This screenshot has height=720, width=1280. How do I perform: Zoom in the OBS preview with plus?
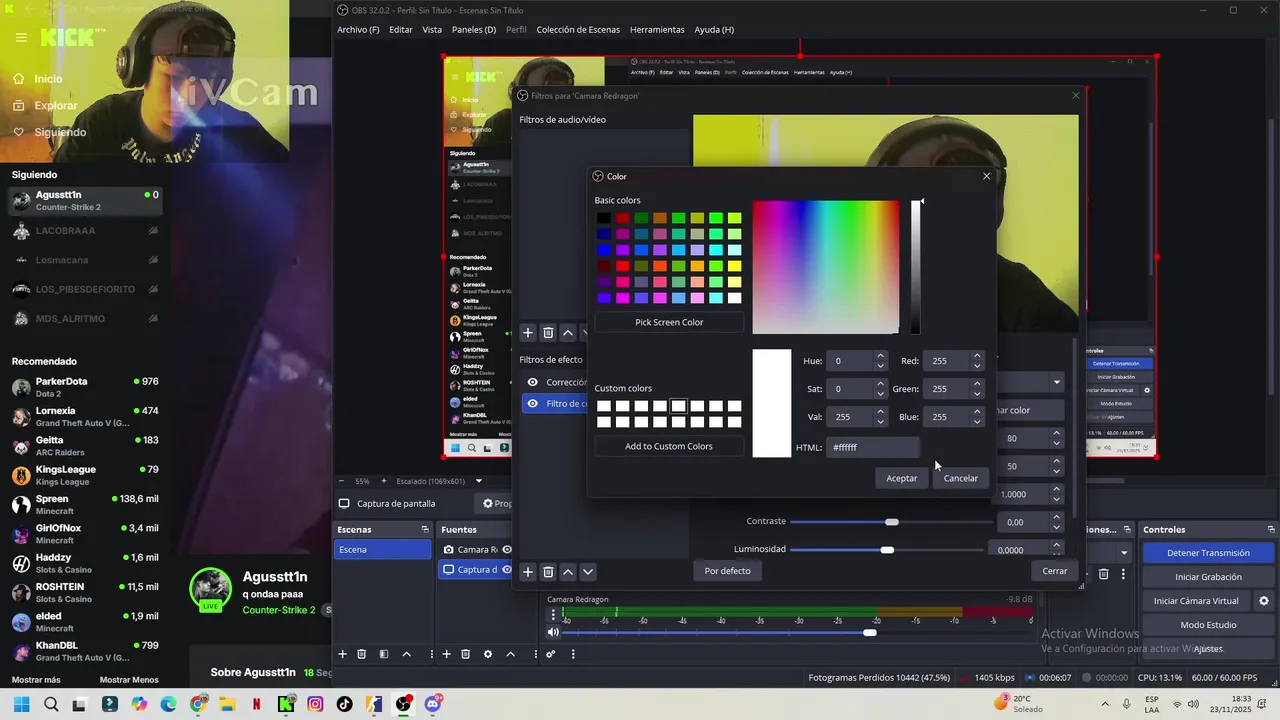[x=384, y=481]
